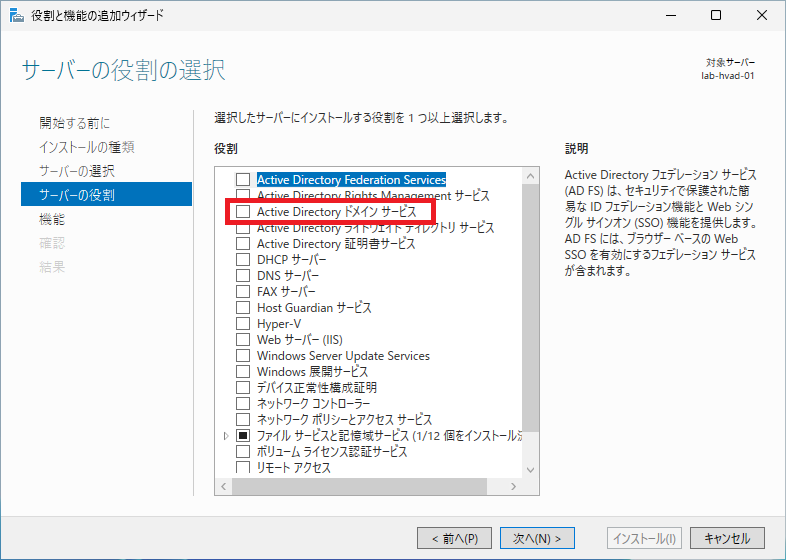786x560 pixels.
Task: Select the FAX サーバー row text
Action: tap(286, 292)
